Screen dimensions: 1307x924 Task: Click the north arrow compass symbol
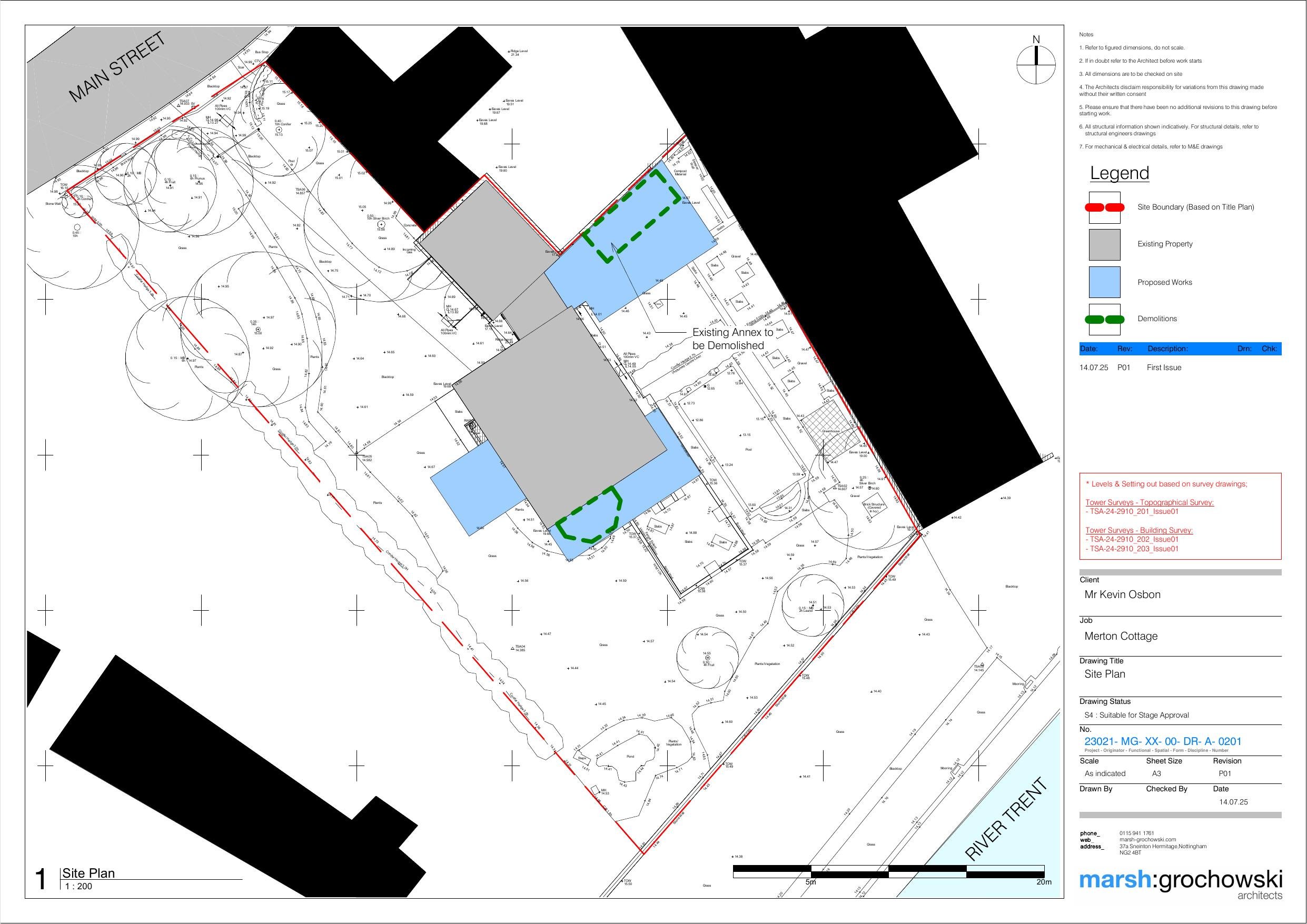(x=1036, y=64)
